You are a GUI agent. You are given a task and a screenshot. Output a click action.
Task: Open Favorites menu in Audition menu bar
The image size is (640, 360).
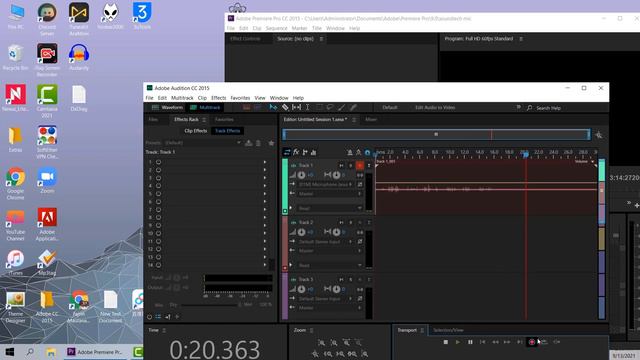click(x=240, y=98)
